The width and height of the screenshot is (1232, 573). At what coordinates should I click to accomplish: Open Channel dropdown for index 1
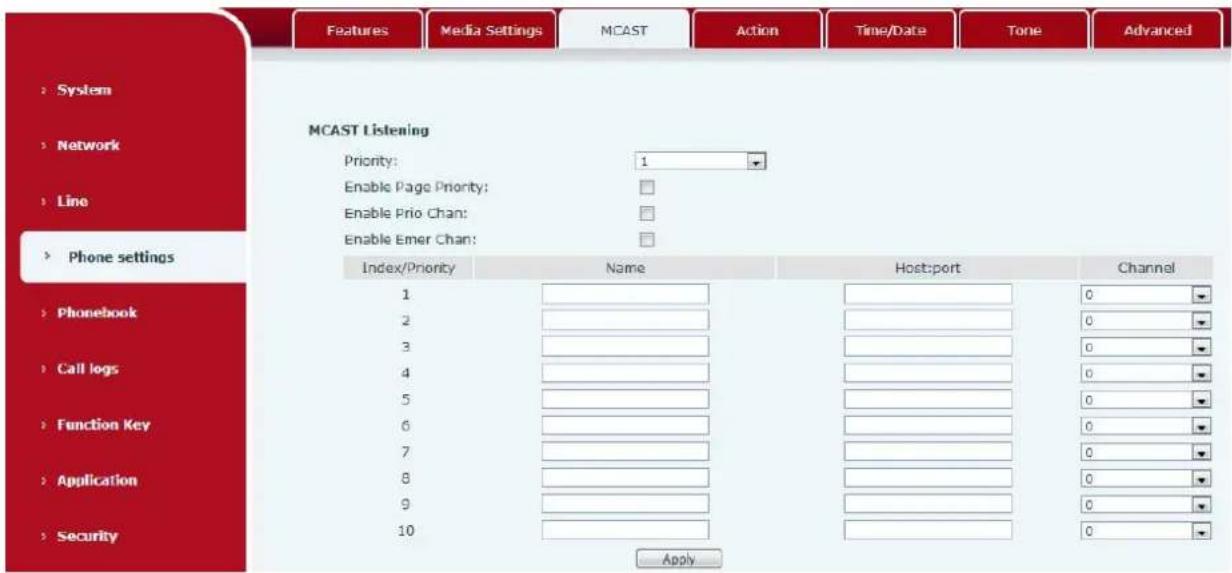[x=1146, y=295]
